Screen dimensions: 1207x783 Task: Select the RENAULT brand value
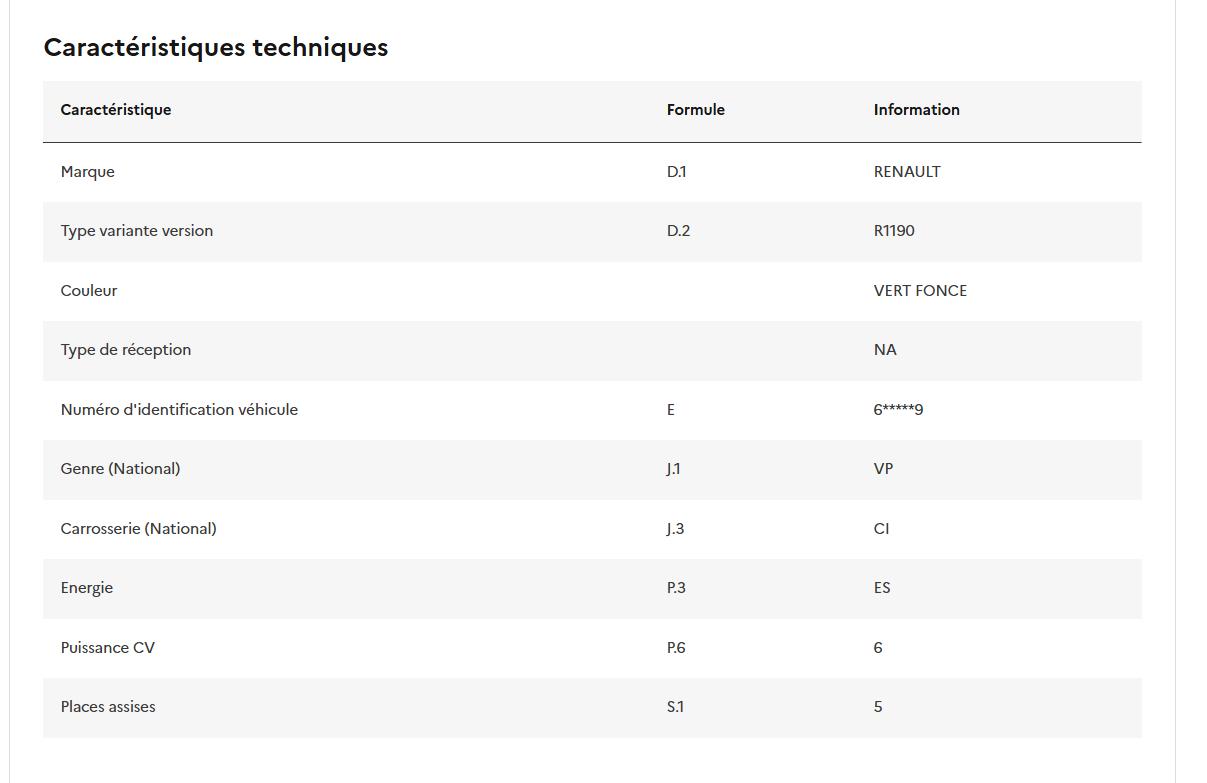coord(906,172)
